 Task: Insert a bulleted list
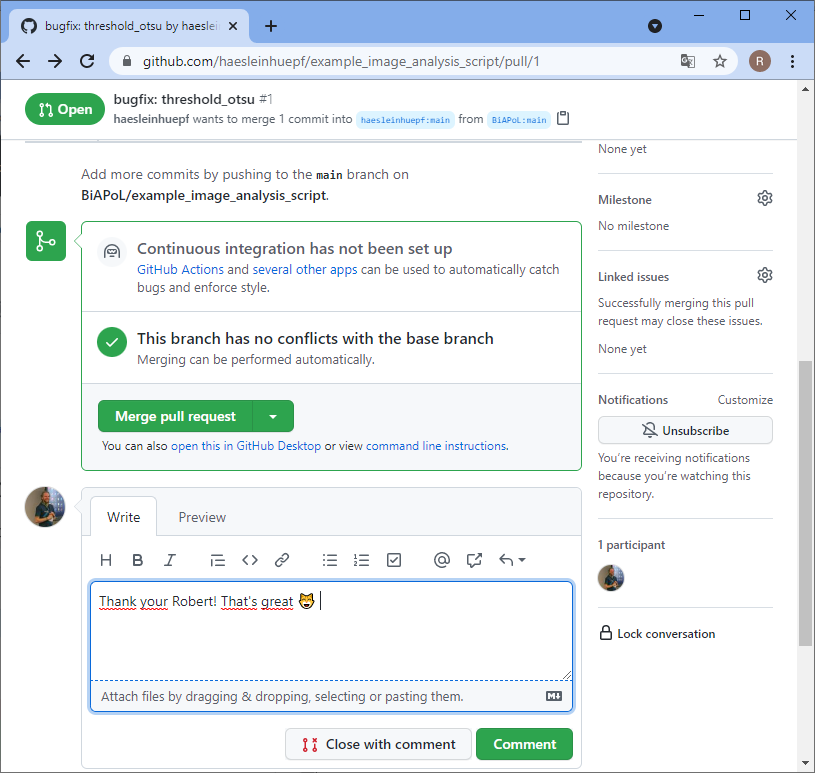pyautogui.click(x=330, y=560)
